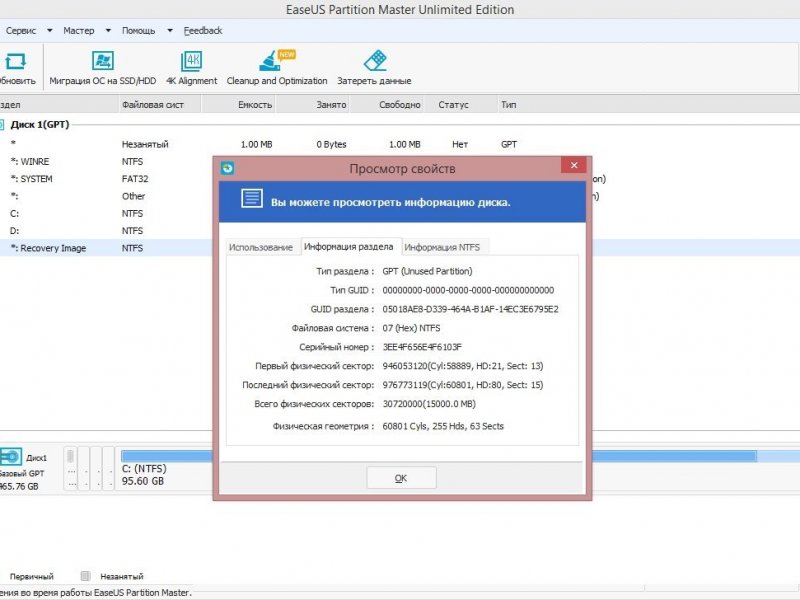Image resolution: width=800 pixels, height=600 pixels.
Task: Select the unallocated 1.00 MB partition row
Action: 400,144
